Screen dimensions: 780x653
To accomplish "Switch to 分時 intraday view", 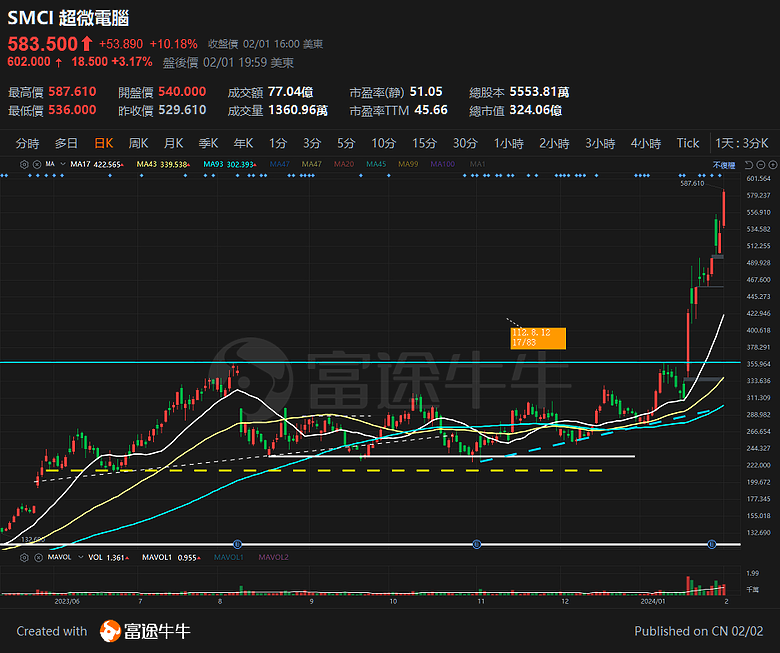I will tap(27, 144).
